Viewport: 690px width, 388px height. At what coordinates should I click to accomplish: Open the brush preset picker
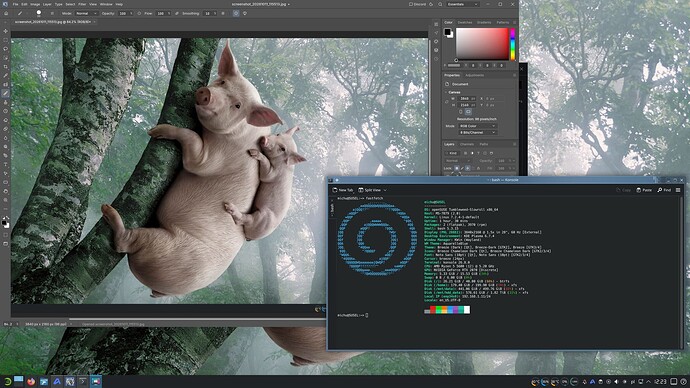point(39,13)
